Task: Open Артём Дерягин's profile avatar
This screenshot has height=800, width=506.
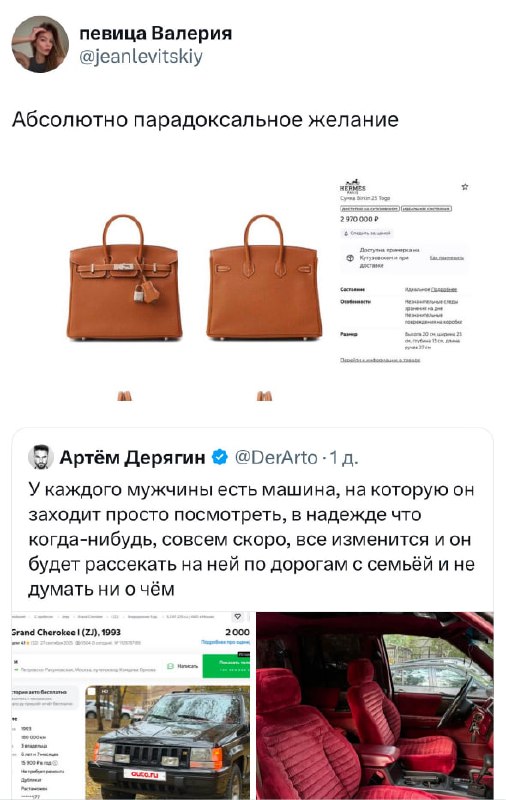Action: [40, 457]
